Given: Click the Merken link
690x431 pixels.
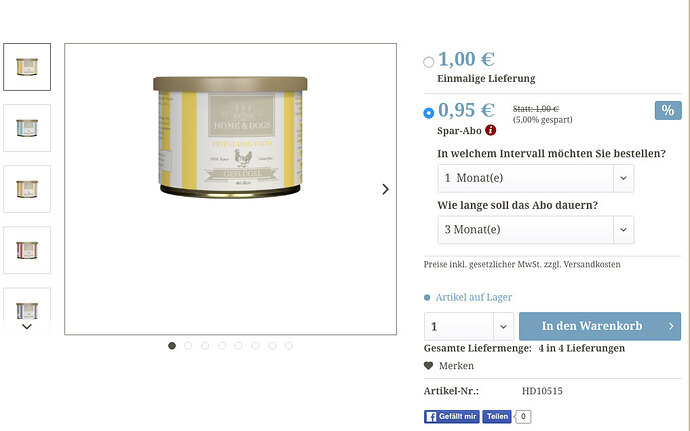Looking at the screenshot, I should point(456,366).
